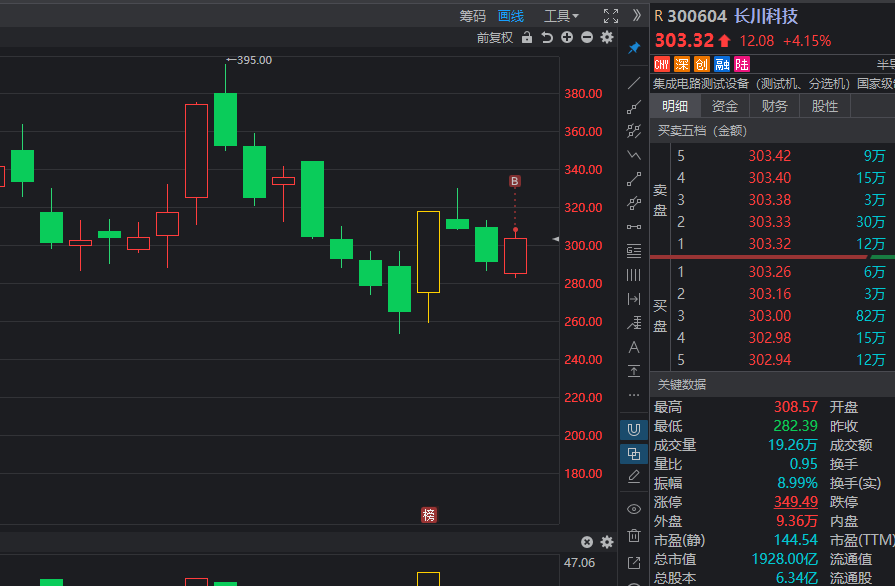Image resolution: width=895 pixels, height=586 pixels.
Task: Toggle the overlapping-squares continuous draw mode
Action: (634, 454)
